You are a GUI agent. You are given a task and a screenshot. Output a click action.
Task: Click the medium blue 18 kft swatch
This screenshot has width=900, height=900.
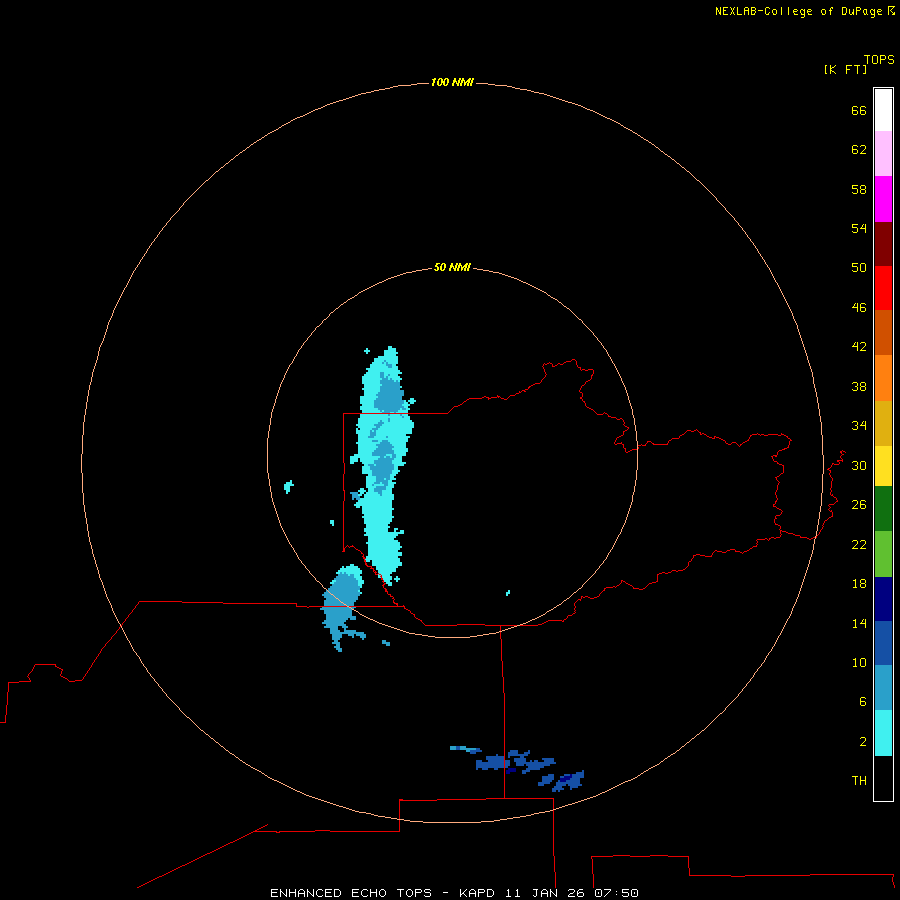883,643
